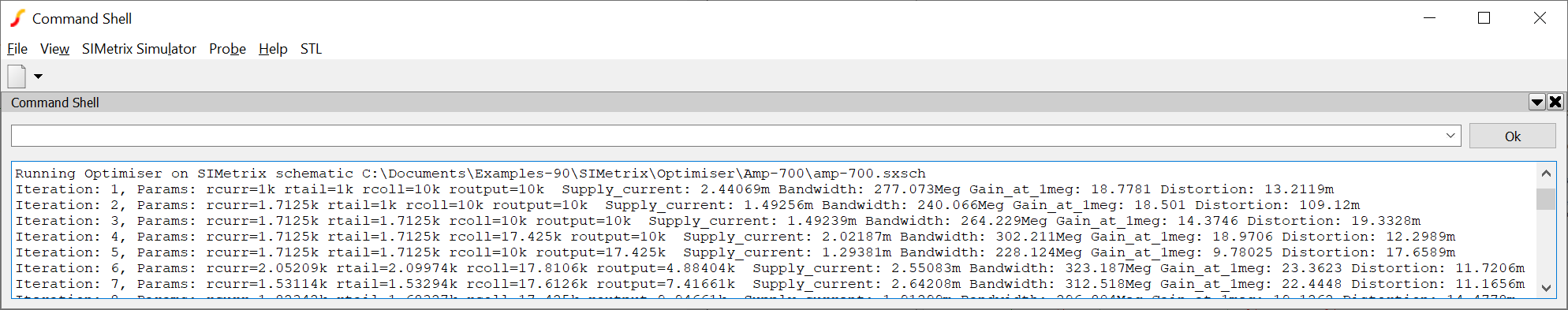This screenshot has width=1568, height=310.
Task: Focus the command line input field
Action: [x=726, y=136]
